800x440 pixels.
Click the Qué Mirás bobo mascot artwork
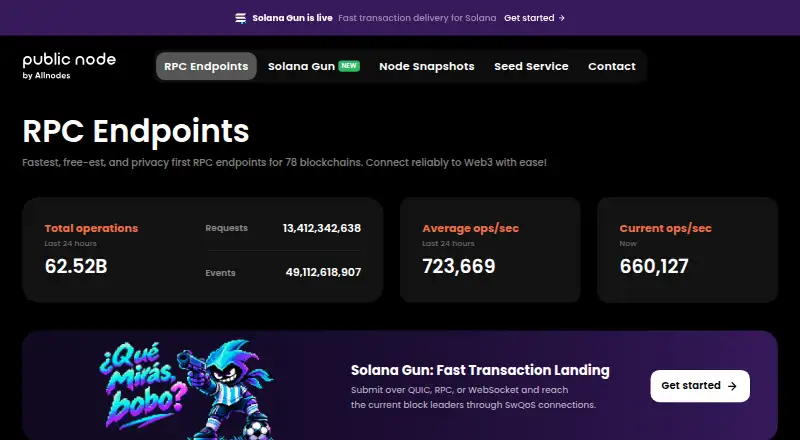pos(187,389)
